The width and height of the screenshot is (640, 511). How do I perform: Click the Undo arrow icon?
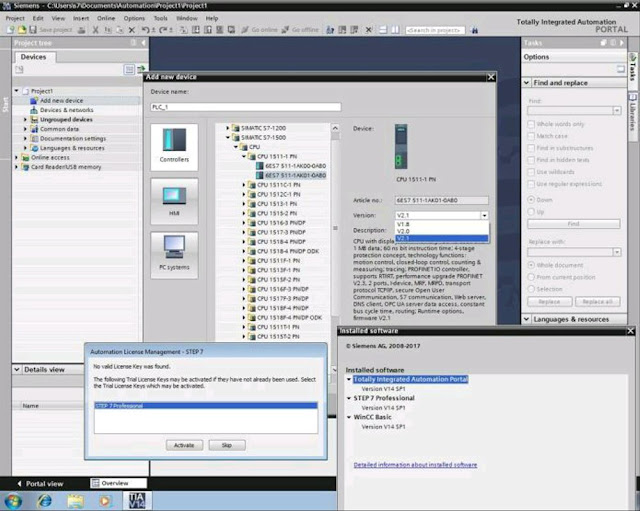click(145, 30)
